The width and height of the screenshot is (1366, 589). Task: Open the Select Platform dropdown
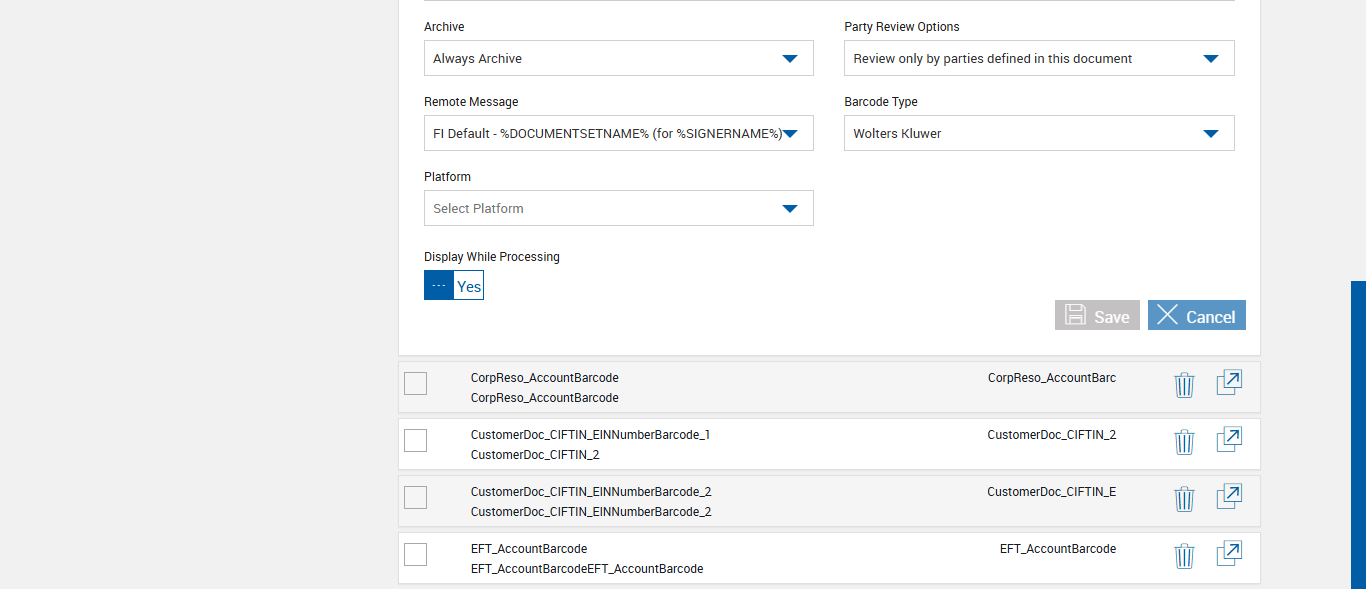618,208
